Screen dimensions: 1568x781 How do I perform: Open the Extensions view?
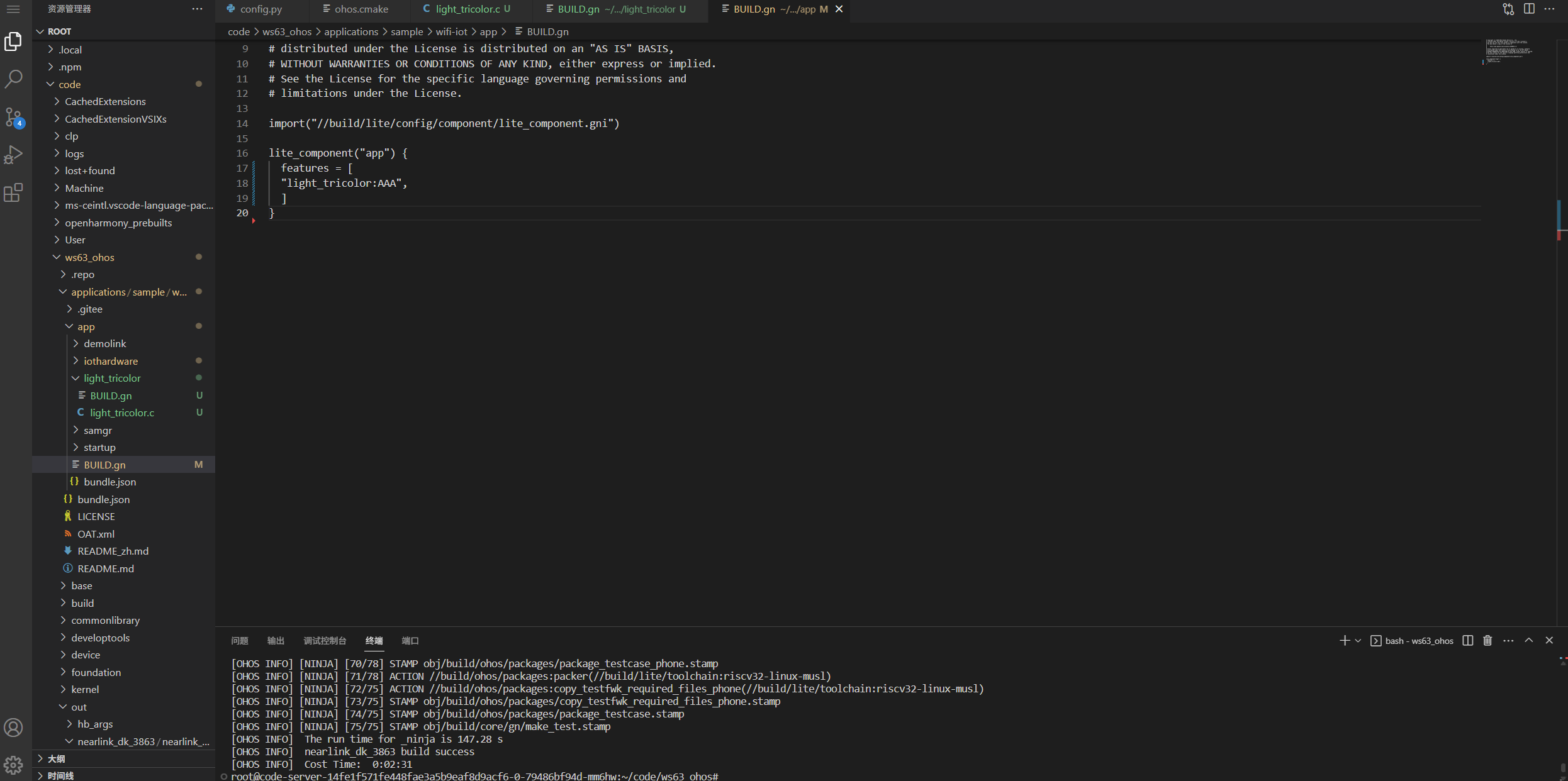13,193
